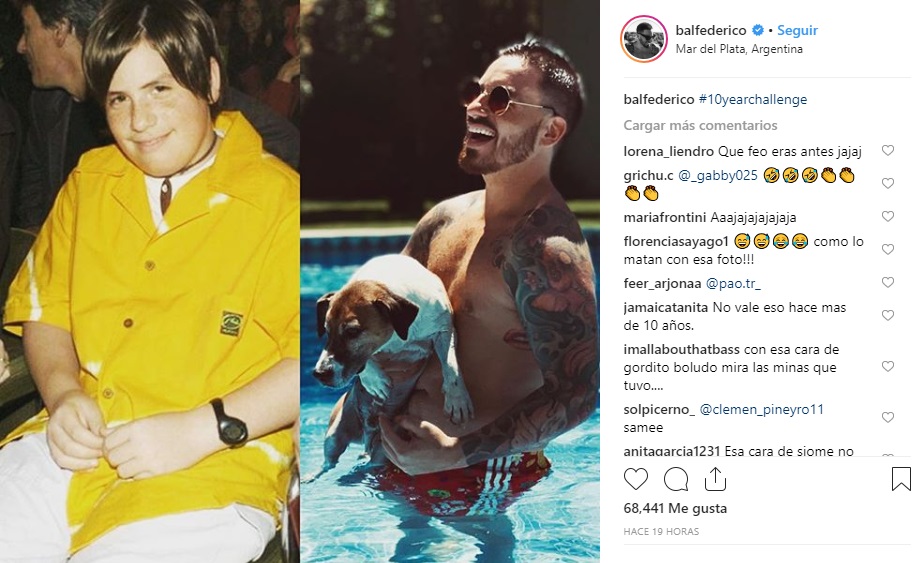Open balfederico profile picture
Screen dimensions: 917x563
coord(644,39)
